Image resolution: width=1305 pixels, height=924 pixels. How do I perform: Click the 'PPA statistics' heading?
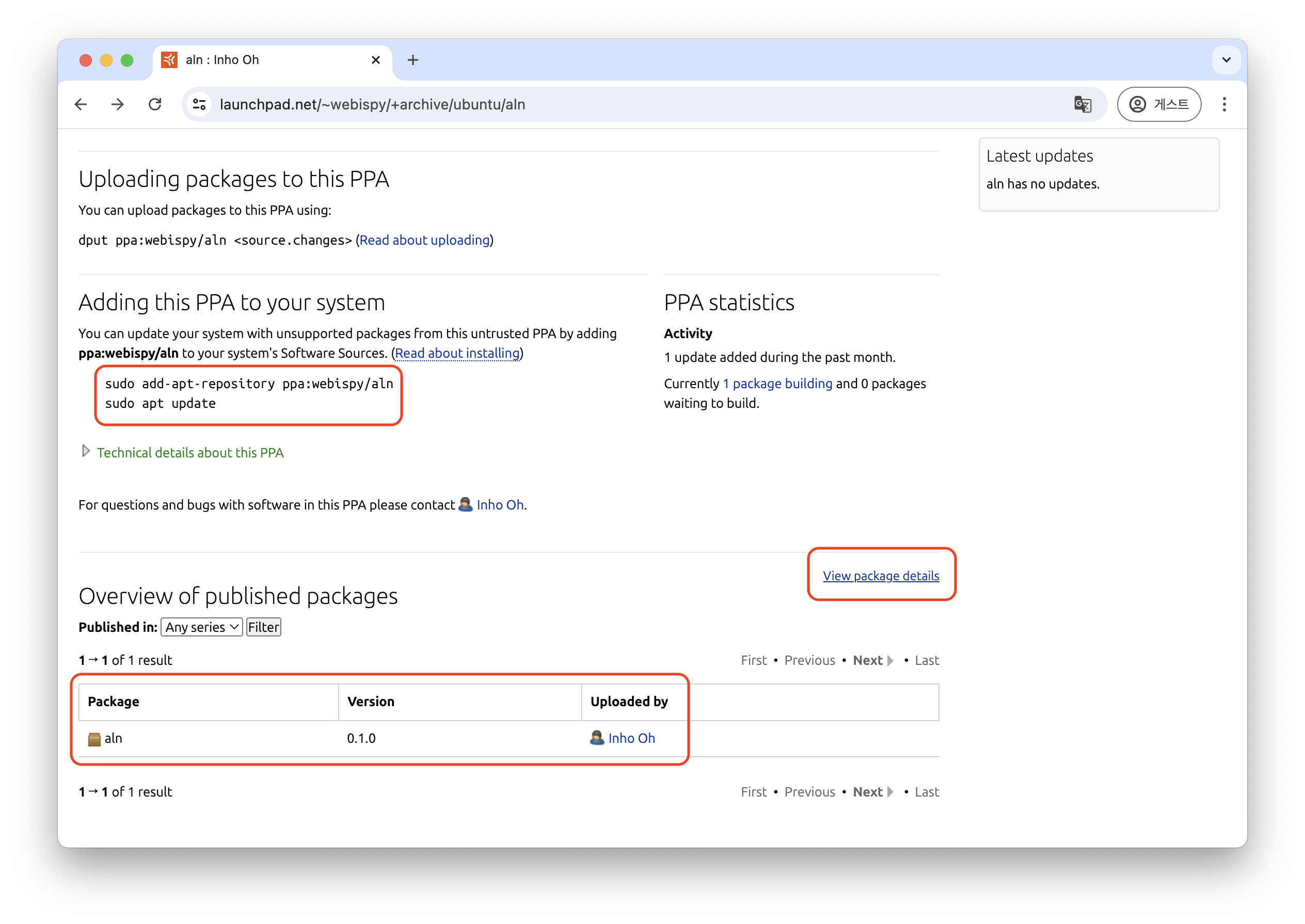point(729,302)
